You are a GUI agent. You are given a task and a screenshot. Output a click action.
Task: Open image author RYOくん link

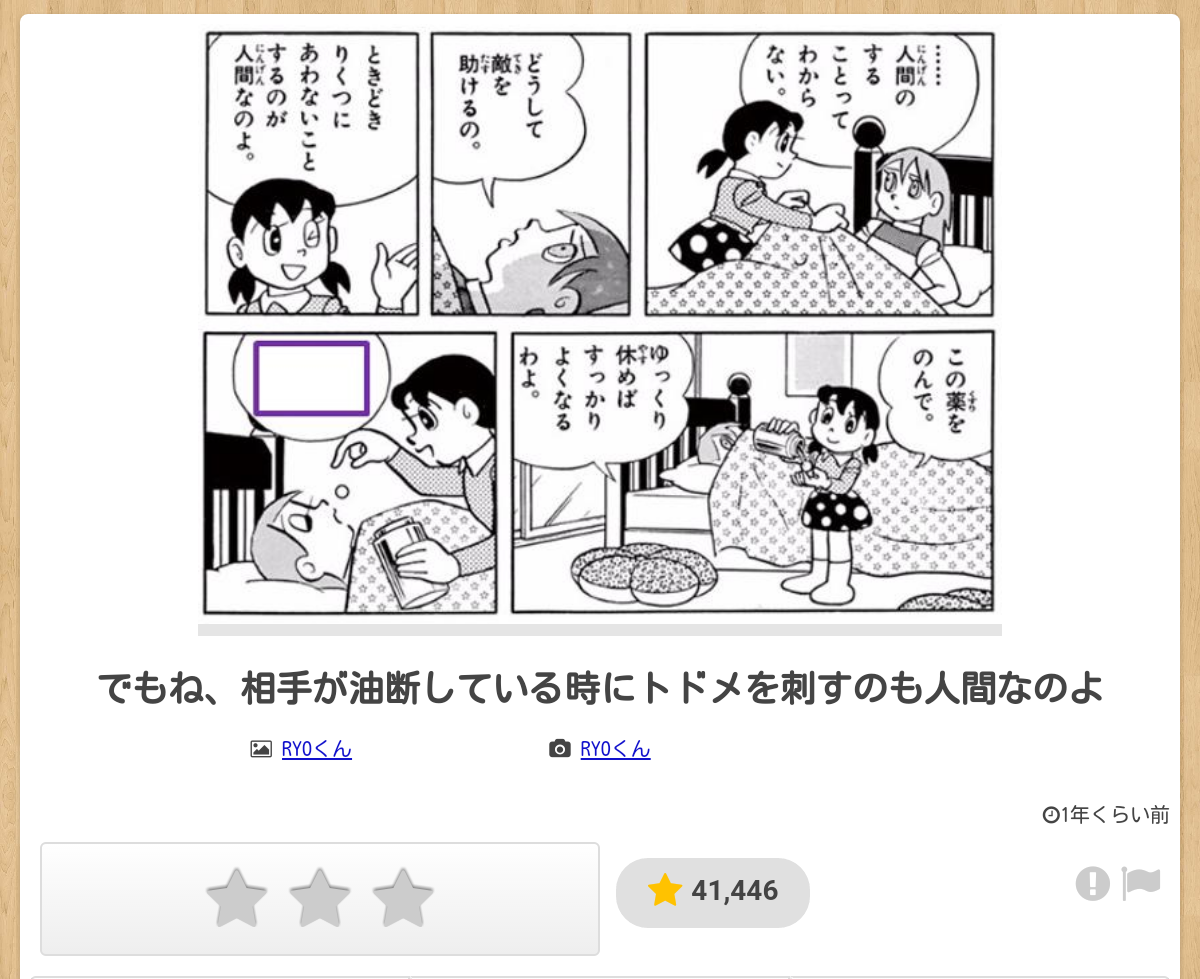point(317,749)
